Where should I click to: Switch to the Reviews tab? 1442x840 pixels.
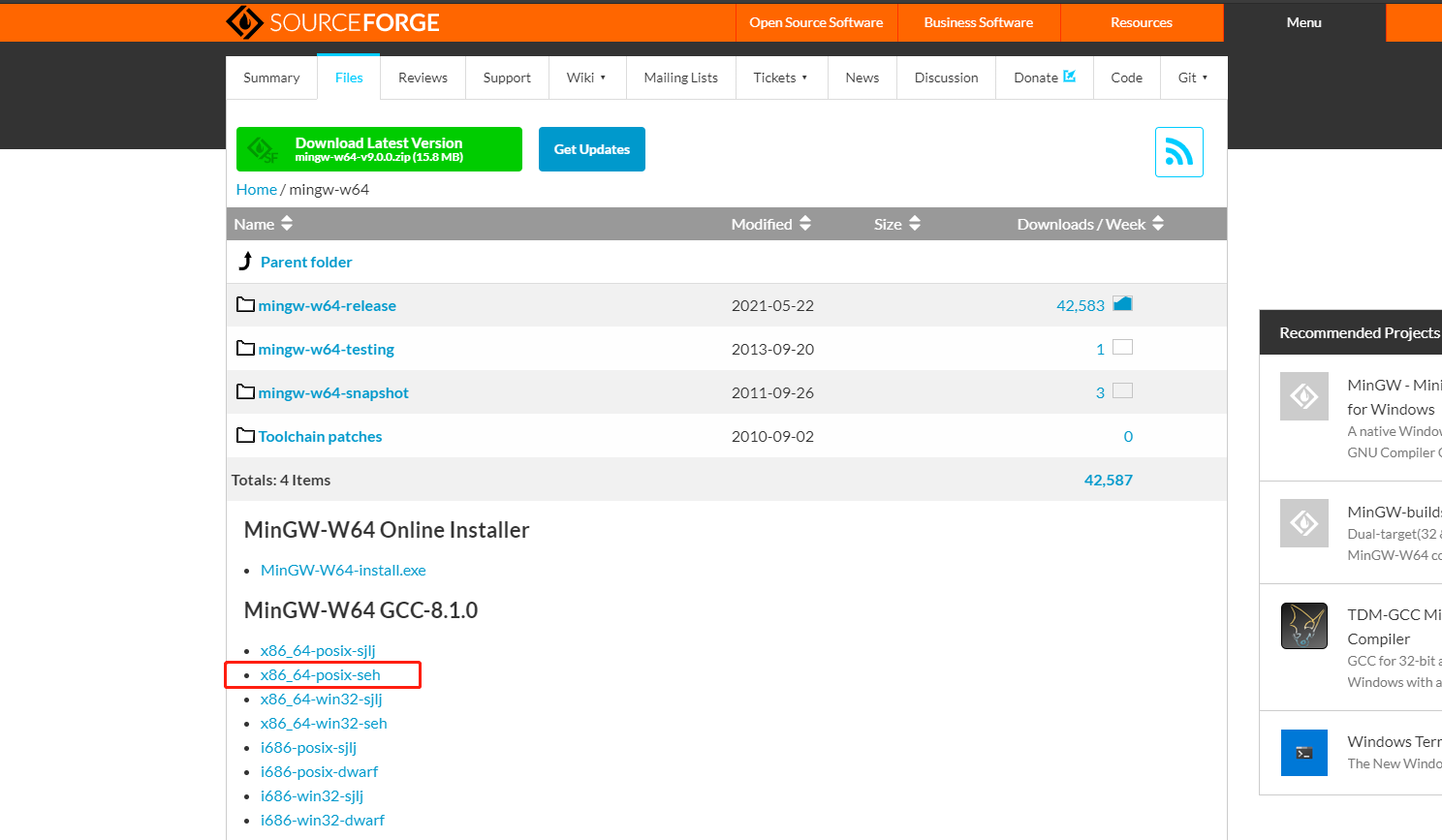point(423,78)
